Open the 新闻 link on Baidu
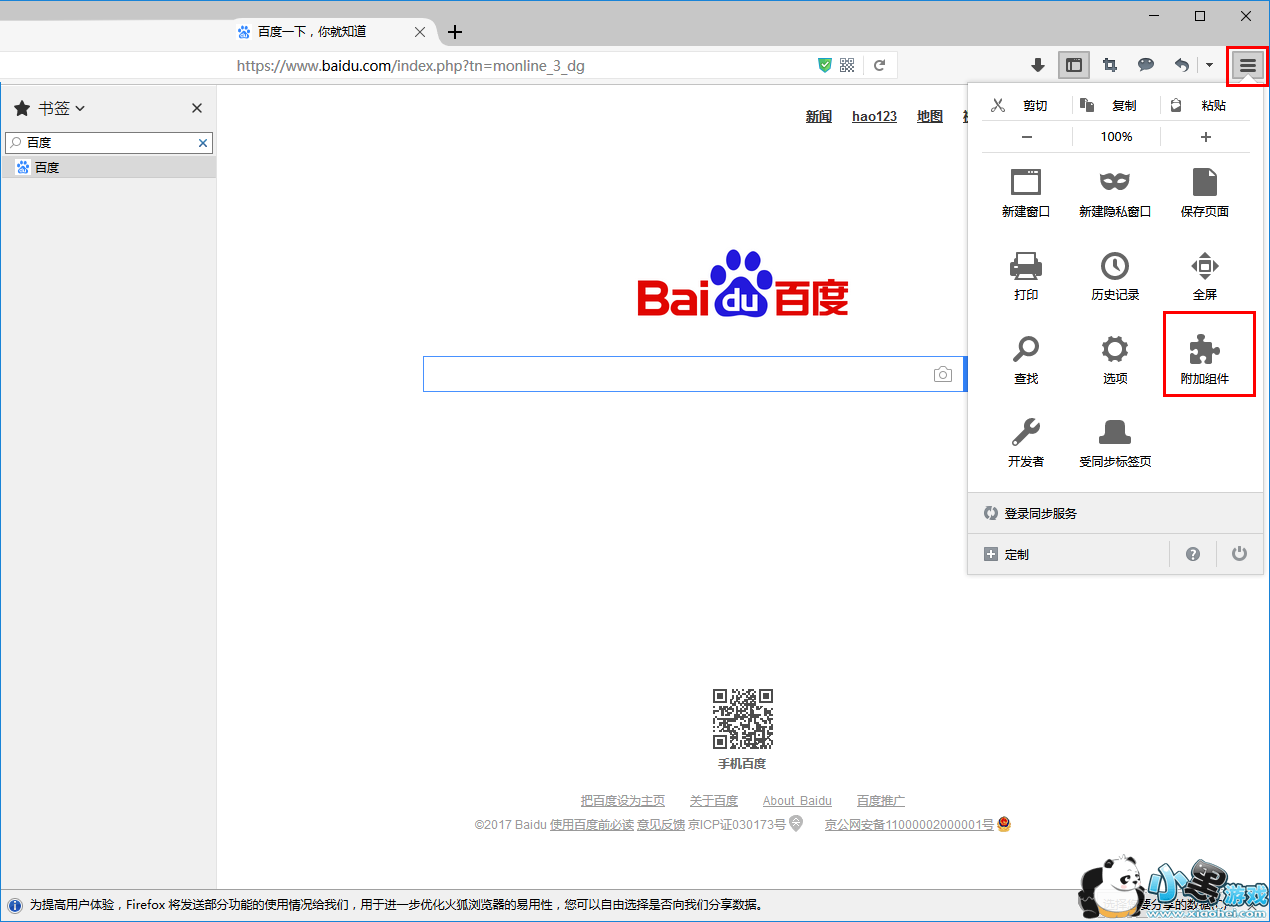 tap(819, 117)
